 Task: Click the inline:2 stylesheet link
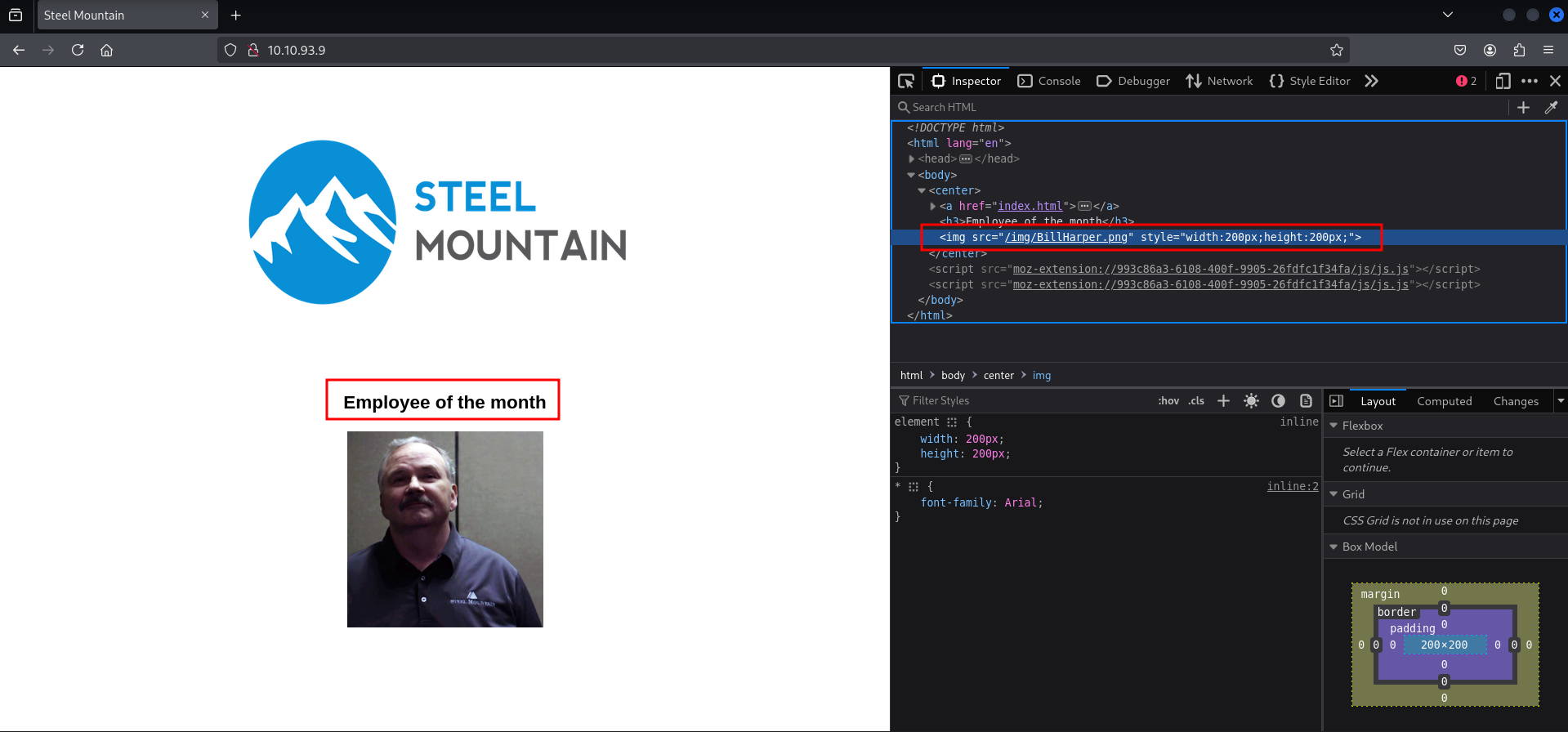[x=1292, y=486]
